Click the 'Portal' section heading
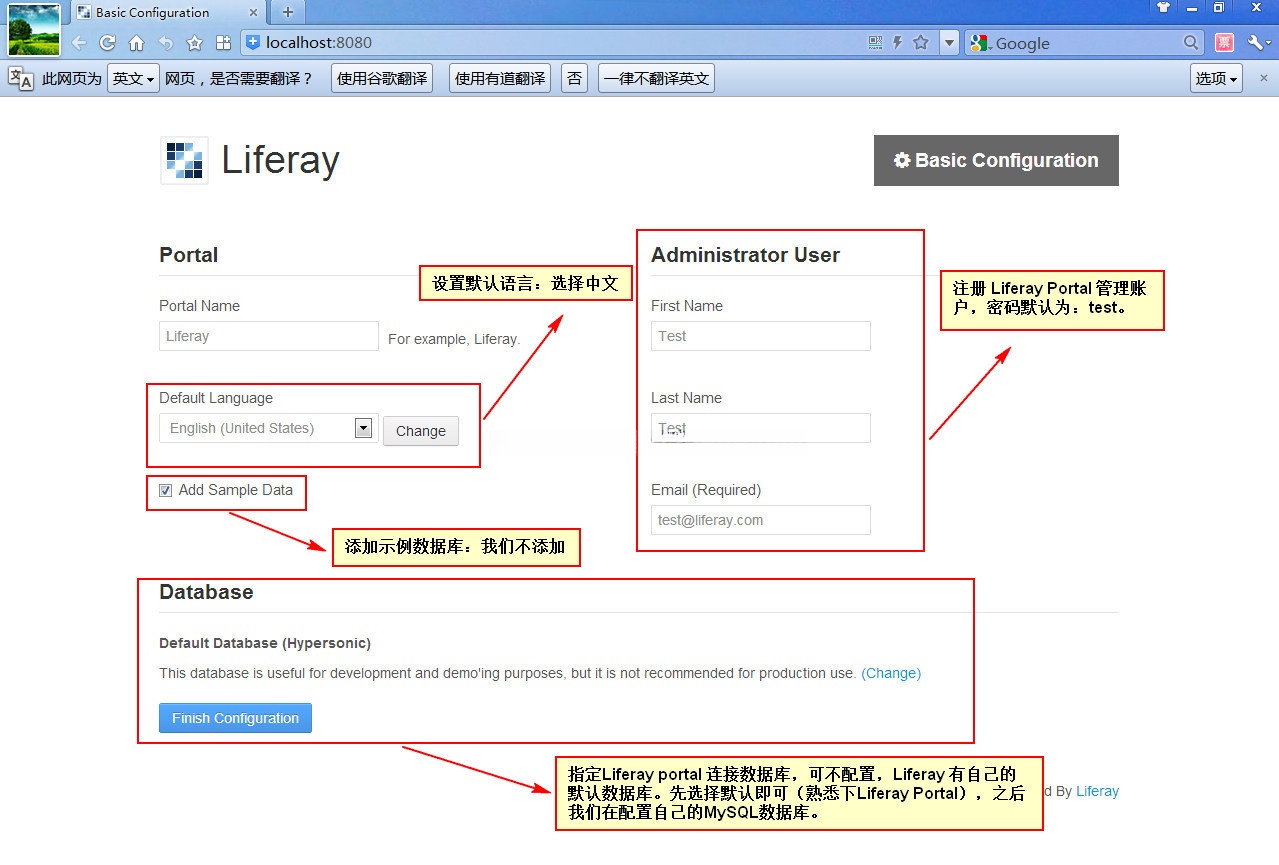This screenshot has width=1279, height=865. 188,255
